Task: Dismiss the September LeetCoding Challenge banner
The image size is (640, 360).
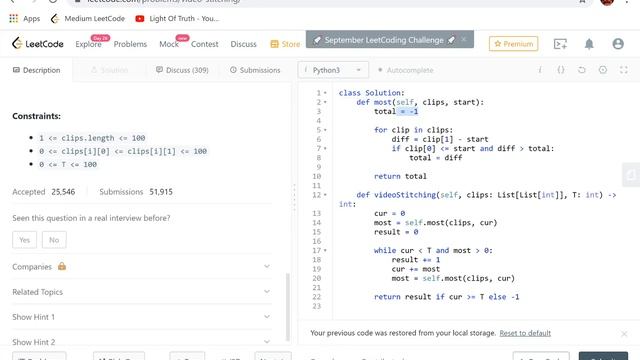Action: pyautogui.click(x=464, y=39)
